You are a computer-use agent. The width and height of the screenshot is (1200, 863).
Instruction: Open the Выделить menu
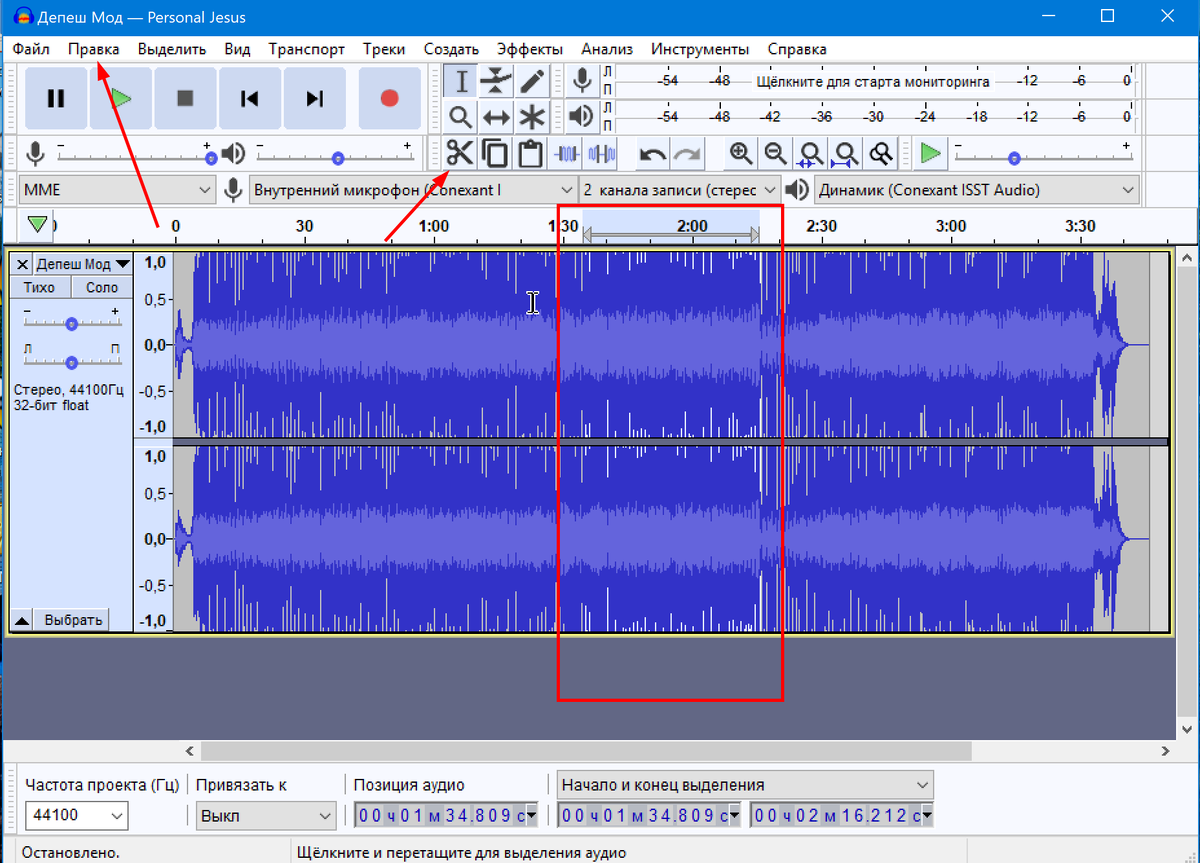tap(172, 48)
